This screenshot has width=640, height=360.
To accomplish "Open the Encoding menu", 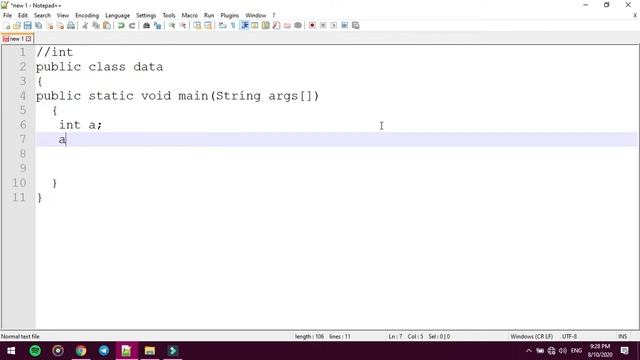I will click(x=87, y=16).
